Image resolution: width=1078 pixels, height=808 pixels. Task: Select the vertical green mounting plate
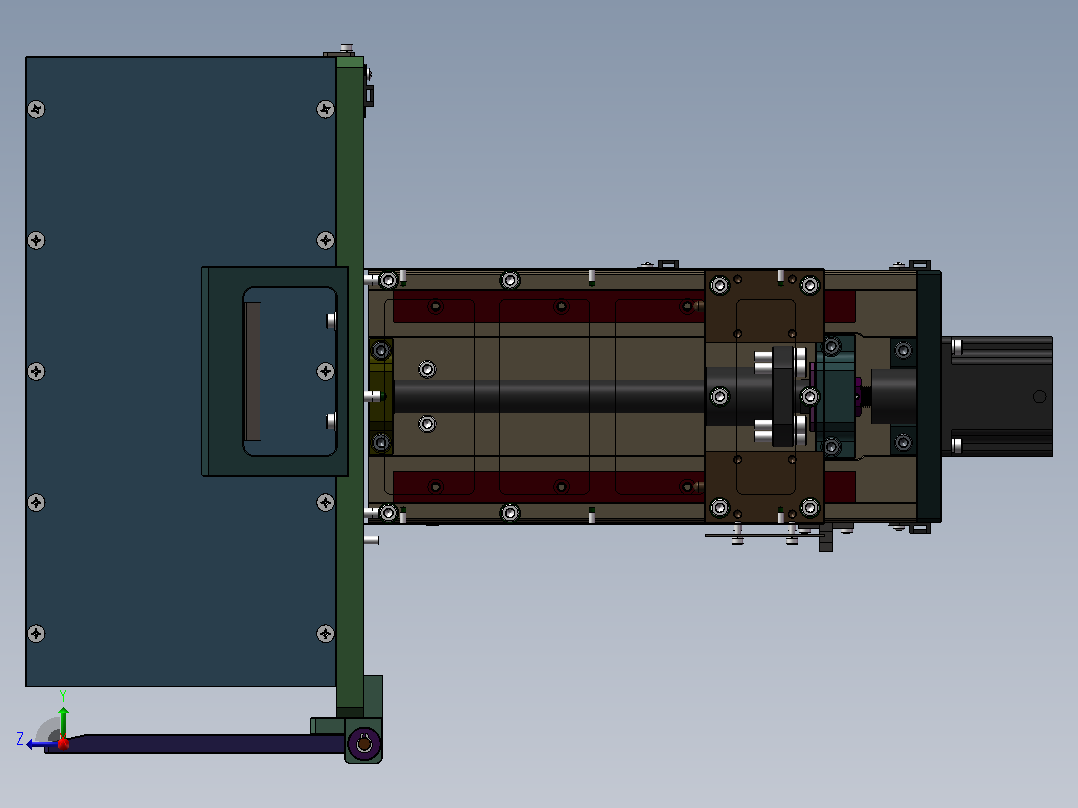(x=350, y=386)
